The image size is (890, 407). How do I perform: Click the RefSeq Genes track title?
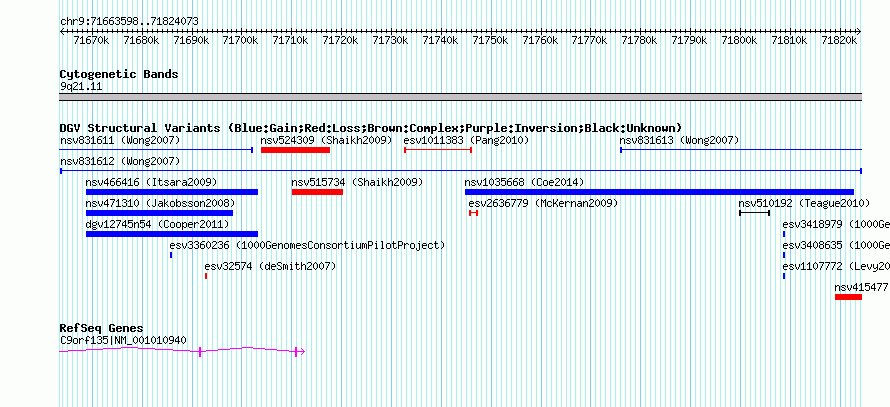tap(101, 328)
